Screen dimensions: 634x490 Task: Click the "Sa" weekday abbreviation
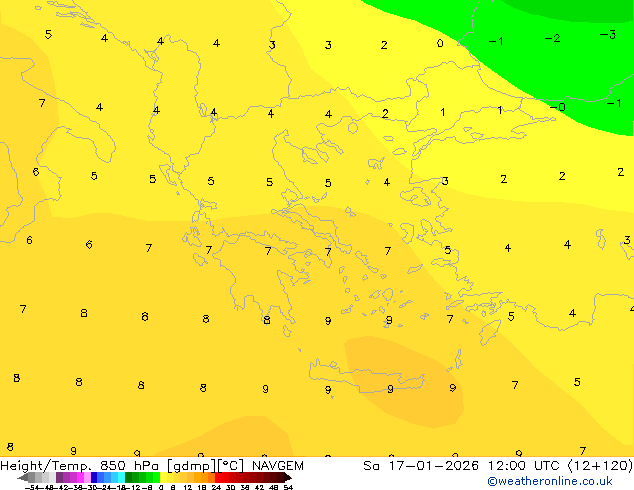[371, 466]
